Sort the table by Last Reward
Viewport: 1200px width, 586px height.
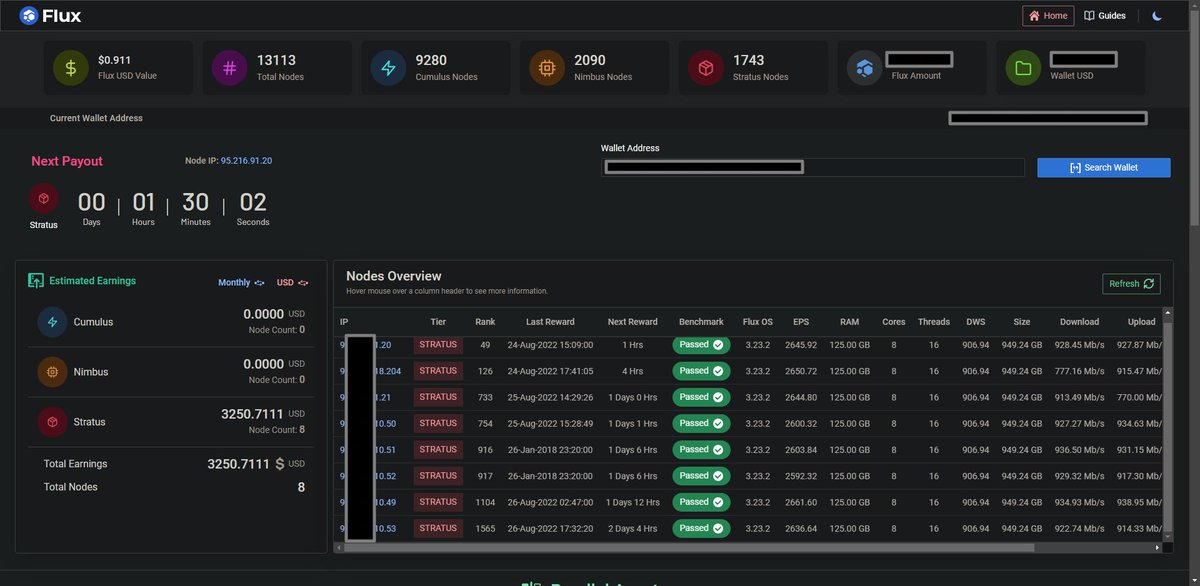coord(550,321)
